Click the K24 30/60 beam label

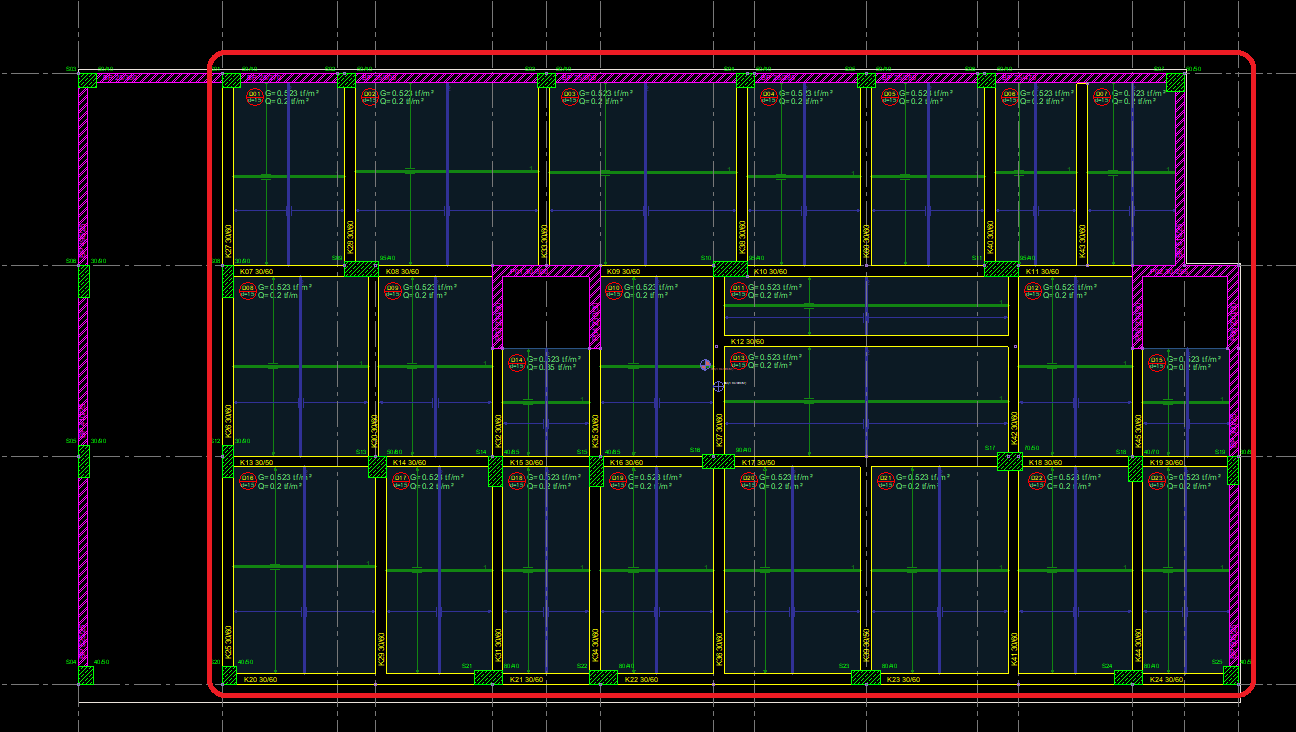click(1166, 680)
